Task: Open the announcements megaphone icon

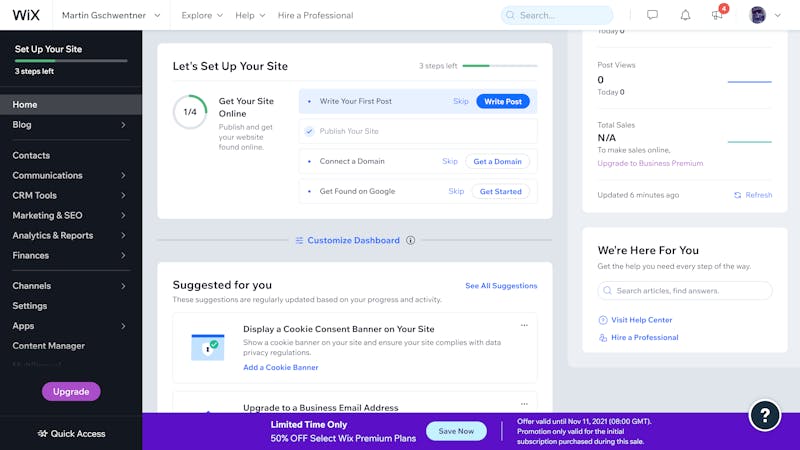Action: pyautogui.click(x=717, y=15)
